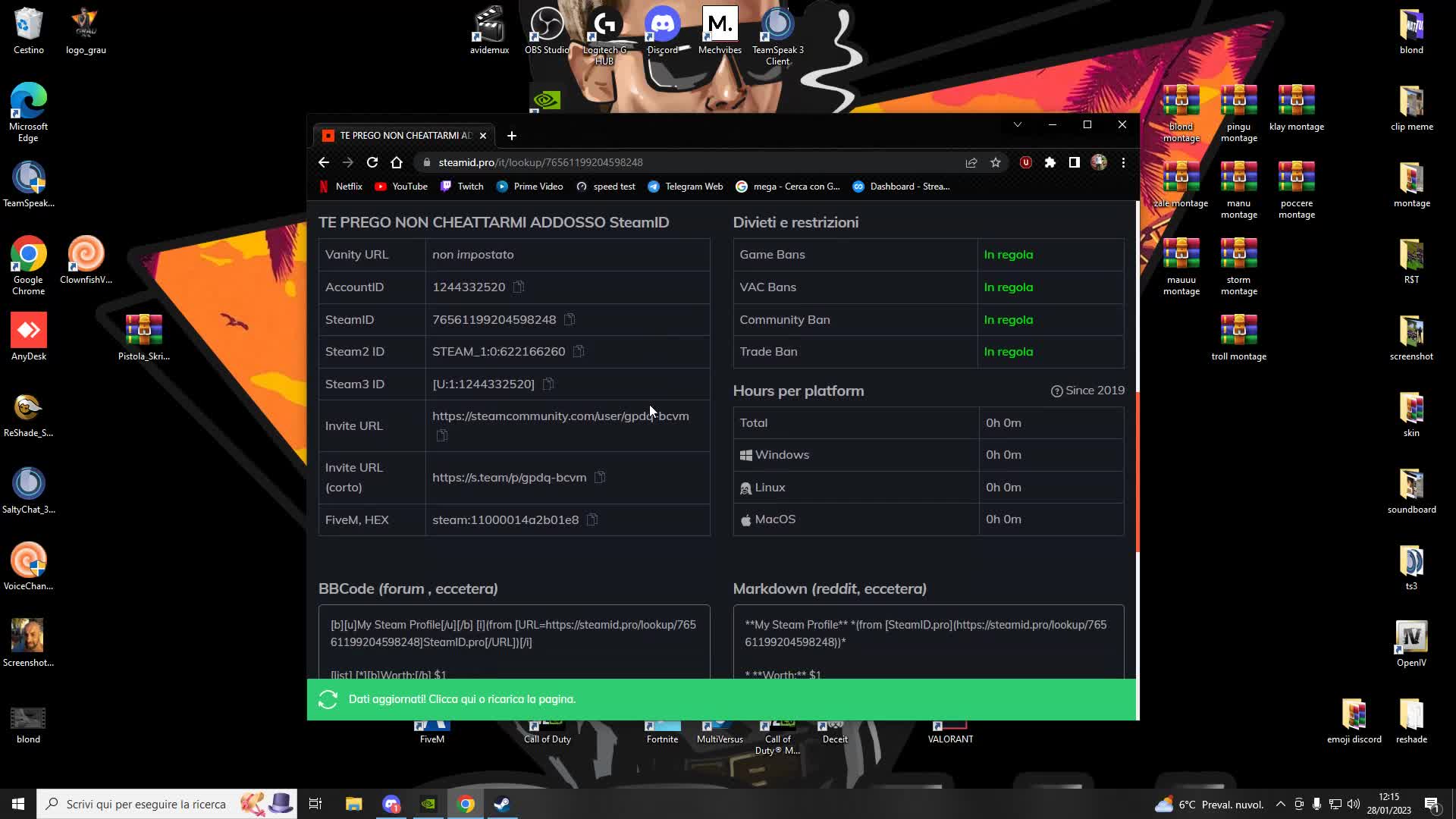Image resolution: width=1456 pixels, height=819 pixels.
Task: Show hidden system tray icons
Action: point(1281,805)
